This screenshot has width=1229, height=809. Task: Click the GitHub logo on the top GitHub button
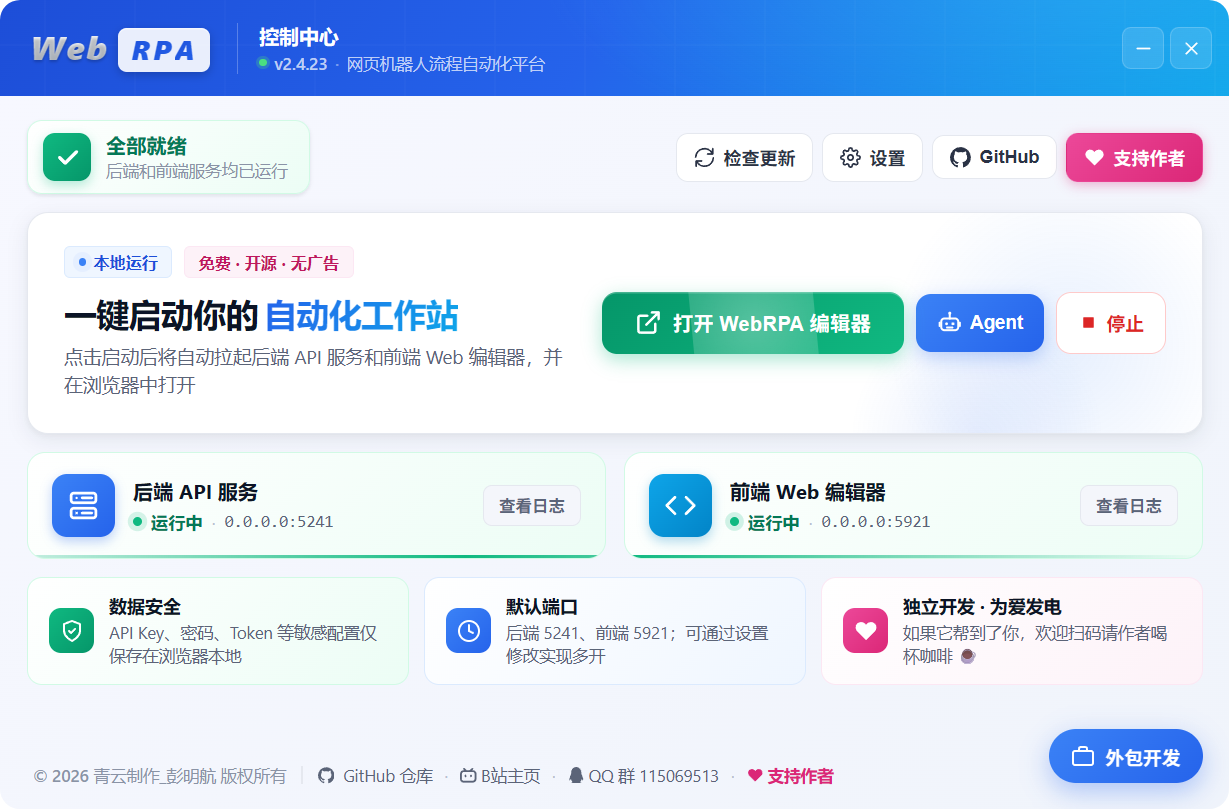(x=960, y=157)
